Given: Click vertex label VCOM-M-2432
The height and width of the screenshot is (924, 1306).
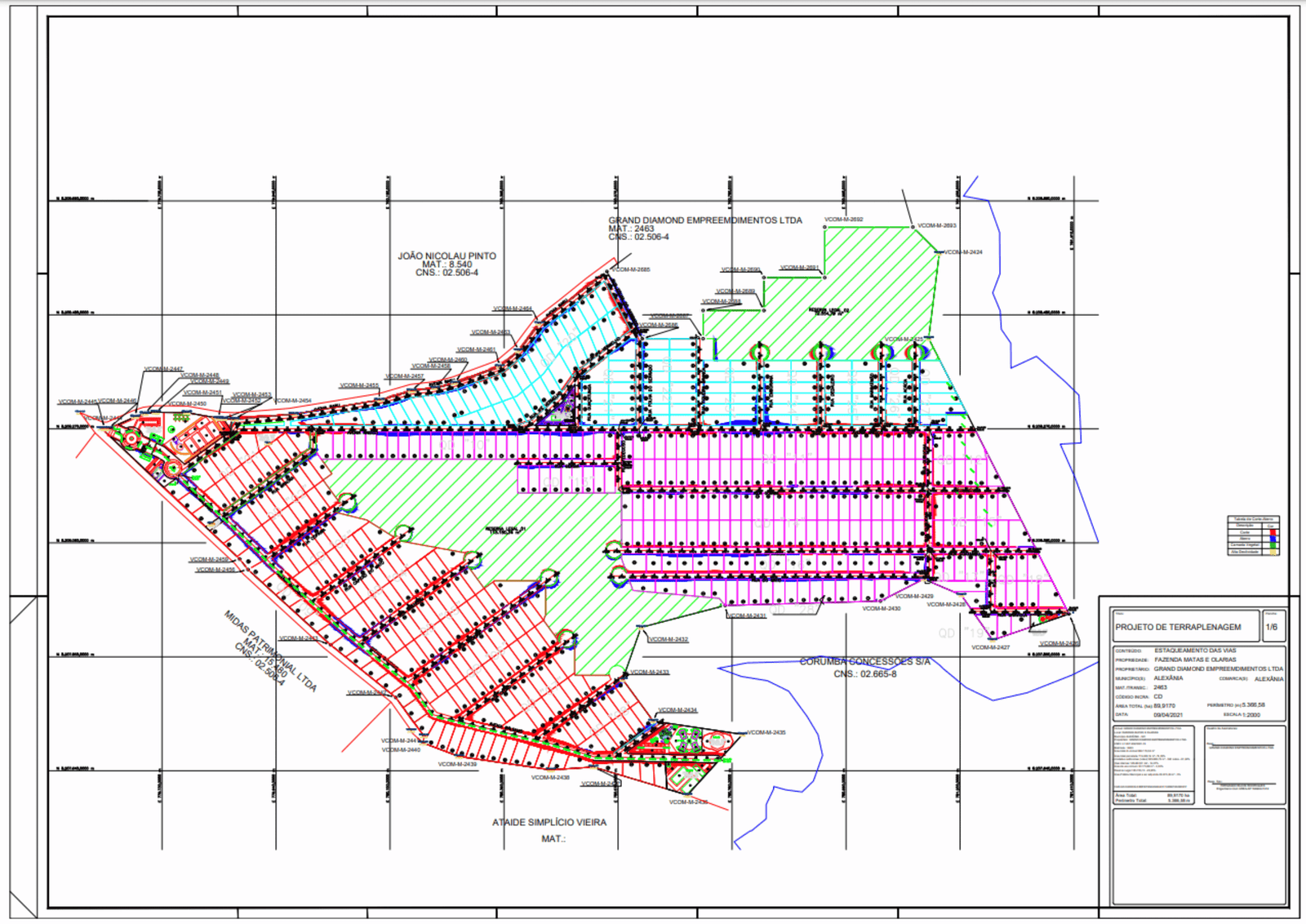Looking at the screenshot, I should pos(669,639).
